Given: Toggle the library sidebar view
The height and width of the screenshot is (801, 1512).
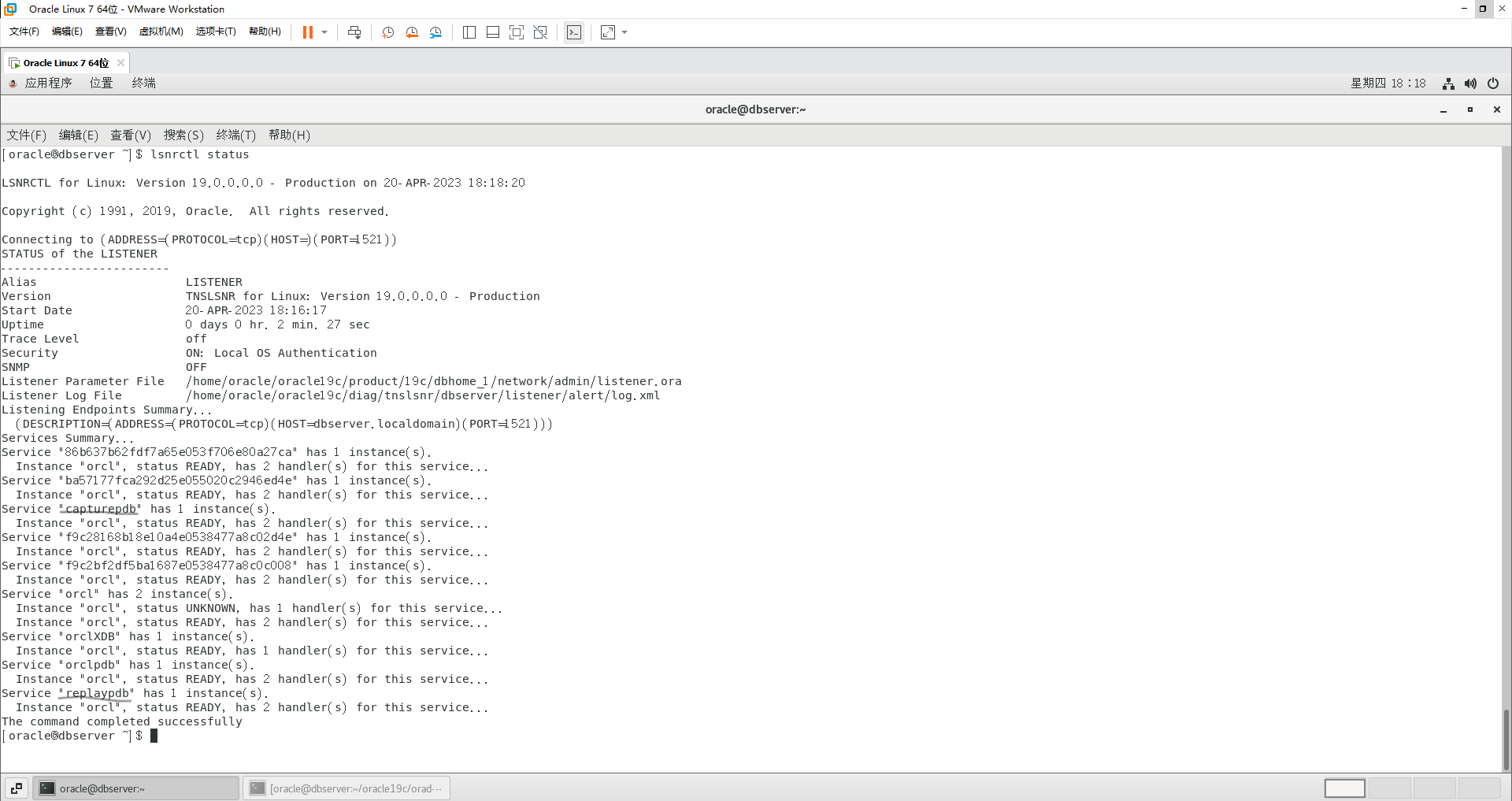Looking at the screenshot, I should 469,32.
